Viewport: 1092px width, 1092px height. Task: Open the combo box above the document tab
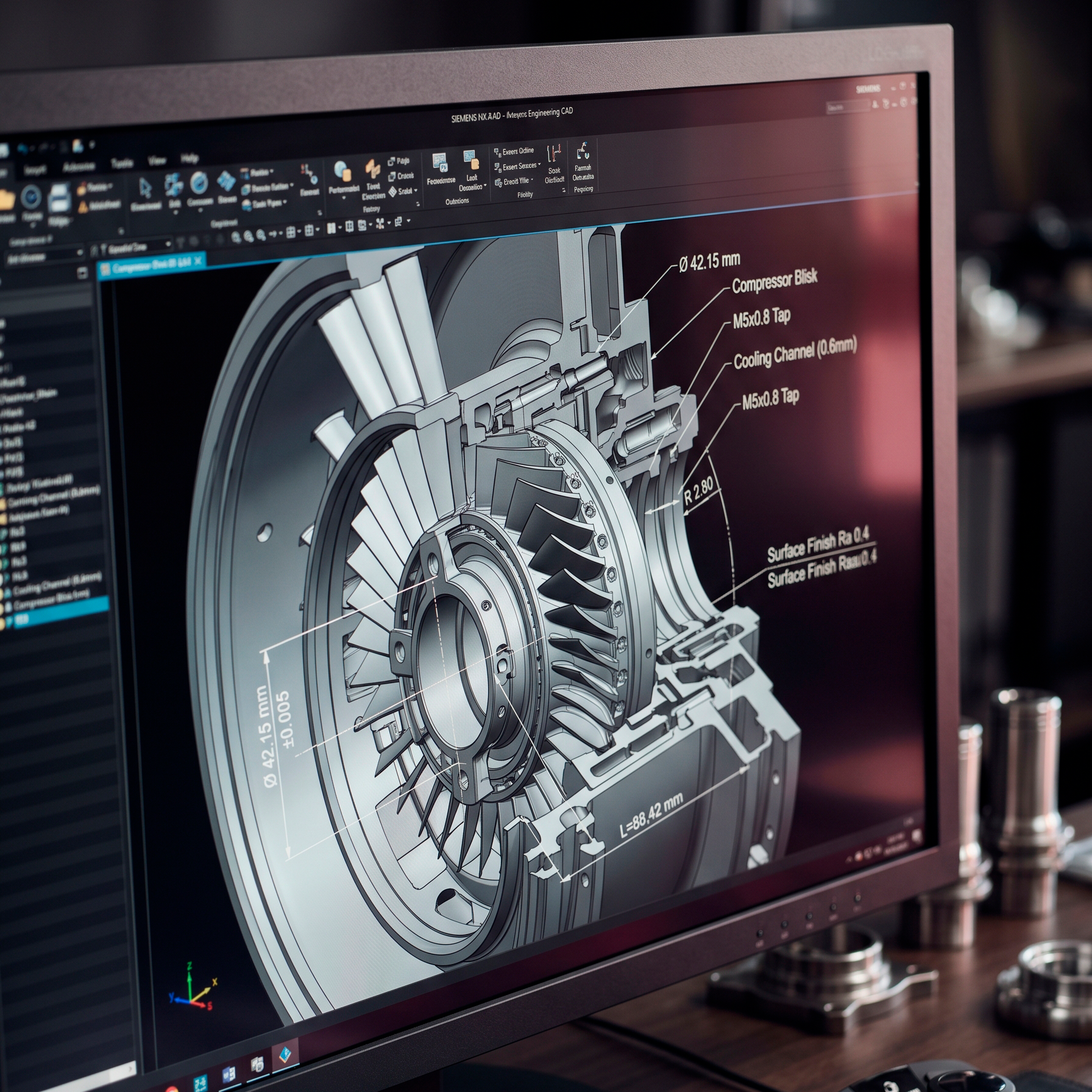point(132,247)
